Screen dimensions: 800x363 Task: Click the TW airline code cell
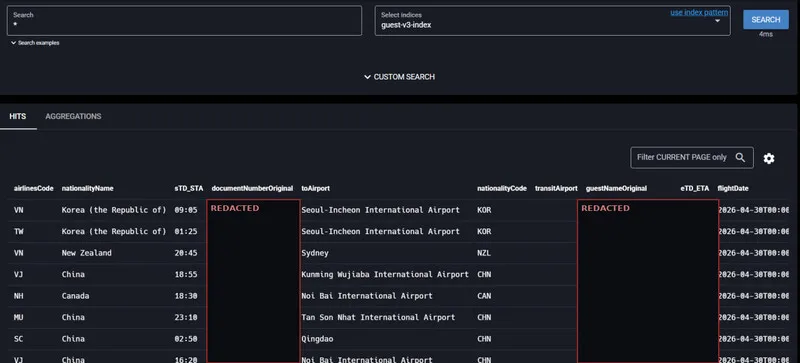(18, 232)
